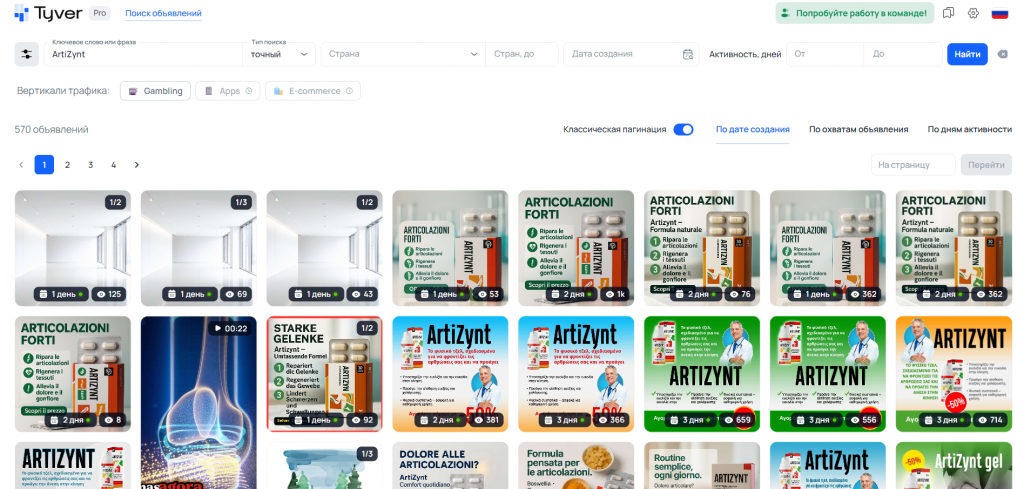Focus the keyword field containing ArtiZynt
Image resolution: width=1024 pixels, height=489 pixels.
point(143,54)
